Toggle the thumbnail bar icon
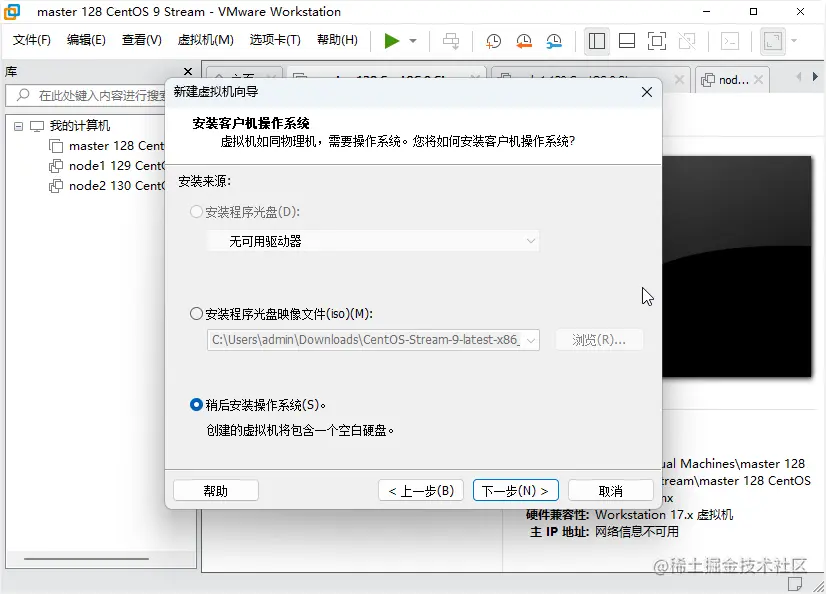The height and width of the screenshot is (594, 826). coord(628,41)
